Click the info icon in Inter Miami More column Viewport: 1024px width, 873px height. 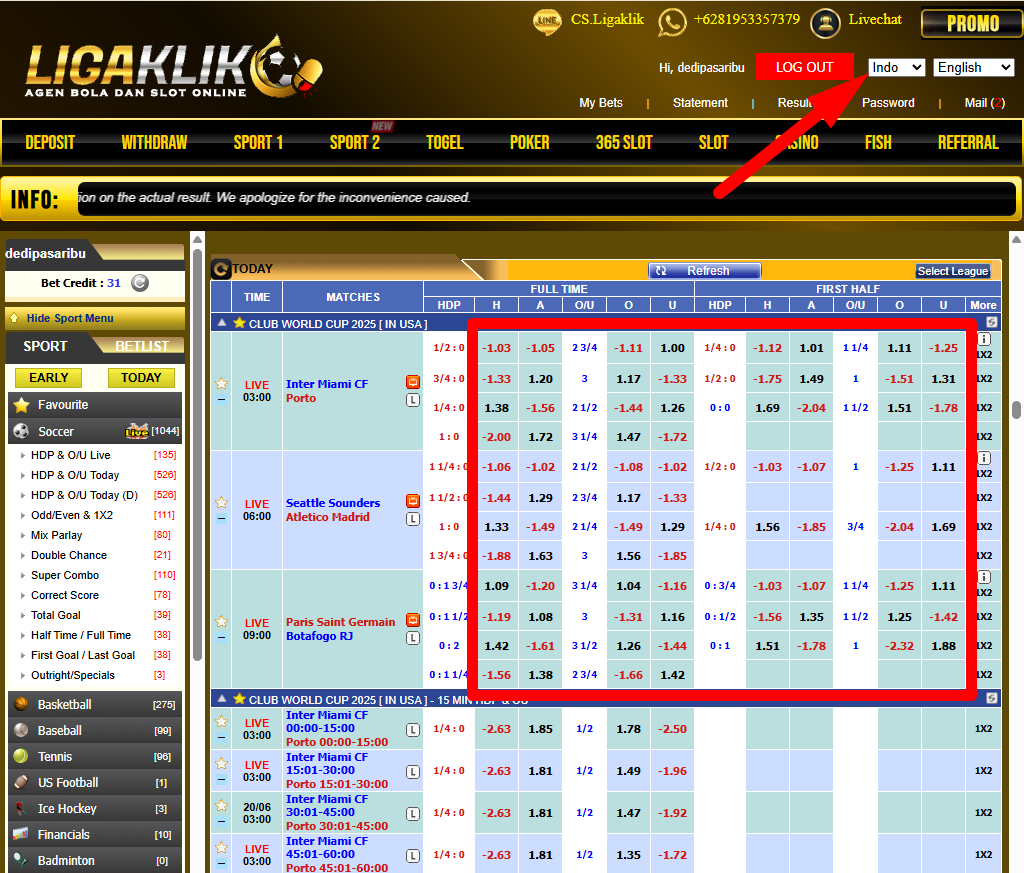(x=984, y=339)
